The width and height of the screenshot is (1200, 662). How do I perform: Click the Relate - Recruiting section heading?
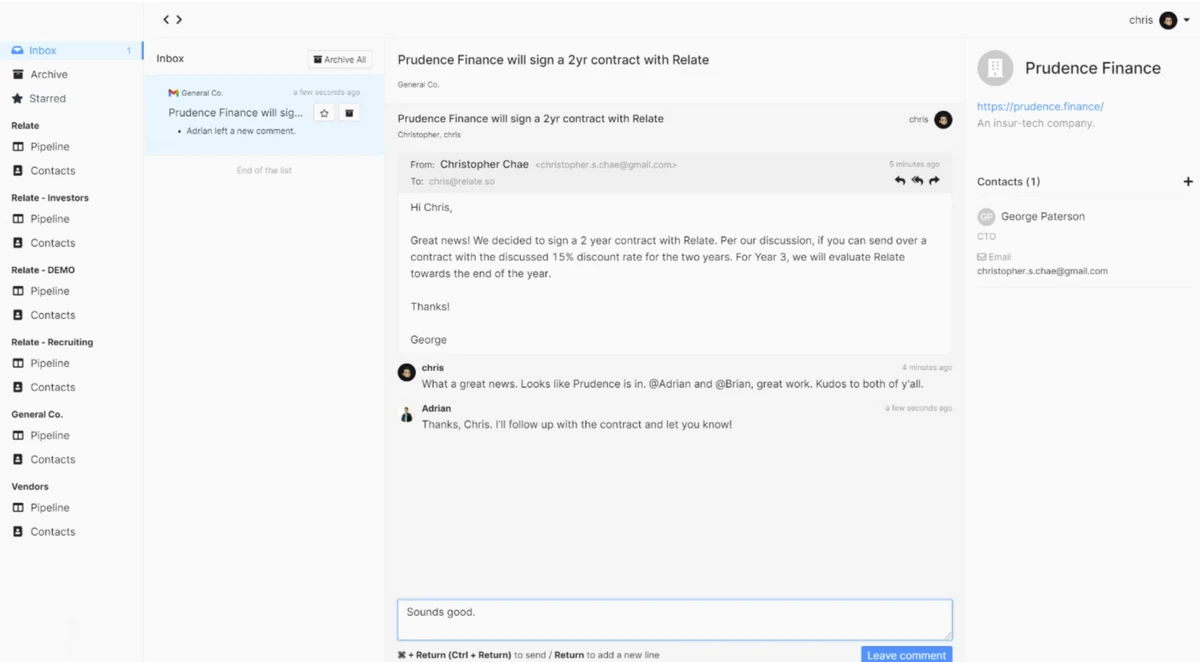52,342
